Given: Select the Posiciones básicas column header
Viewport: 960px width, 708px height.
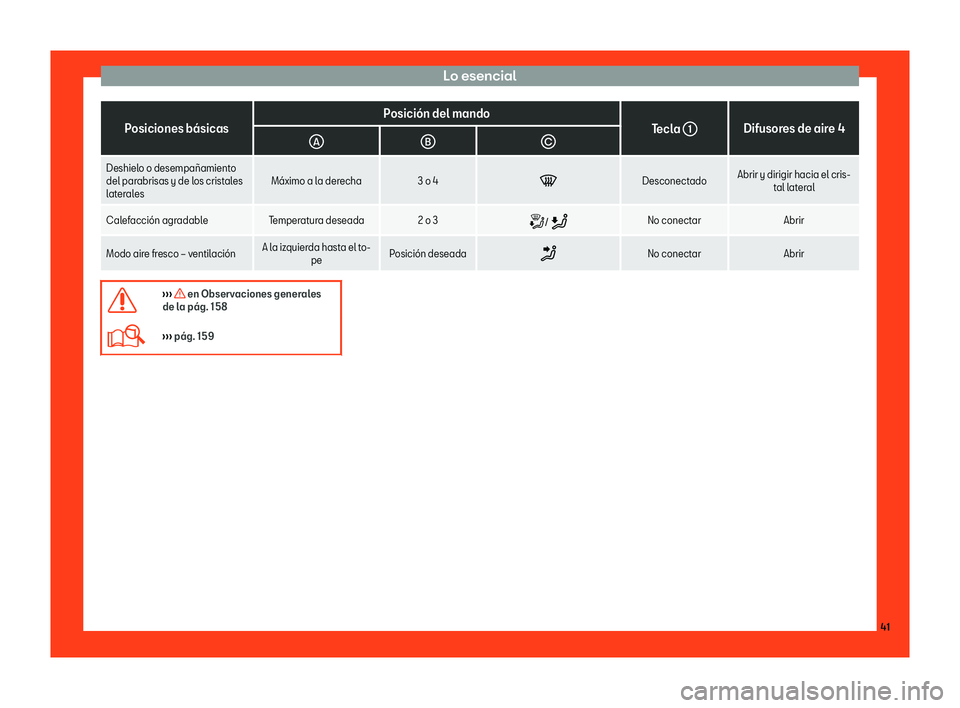Looking at the screenshot, I should 176,129.
